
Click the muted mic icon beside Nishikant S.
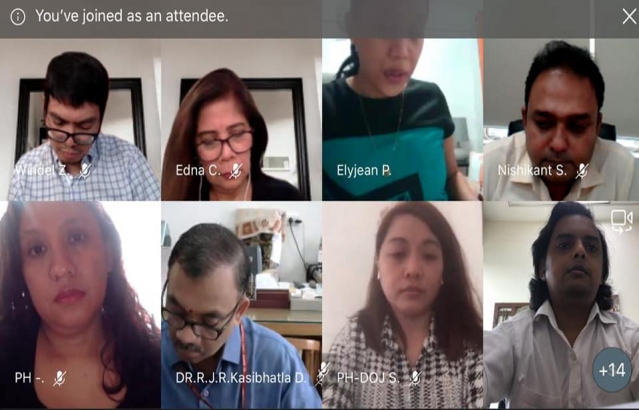click(x=582, y=170)
